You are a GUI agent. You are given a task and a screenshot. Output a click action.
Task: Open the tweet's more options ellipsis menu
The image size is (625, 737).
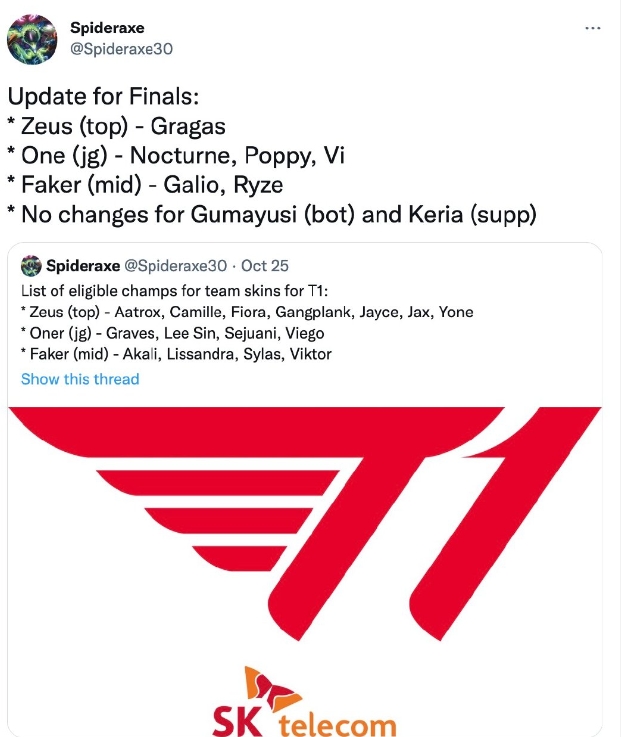pyautogui.click(x=593, y=29)
